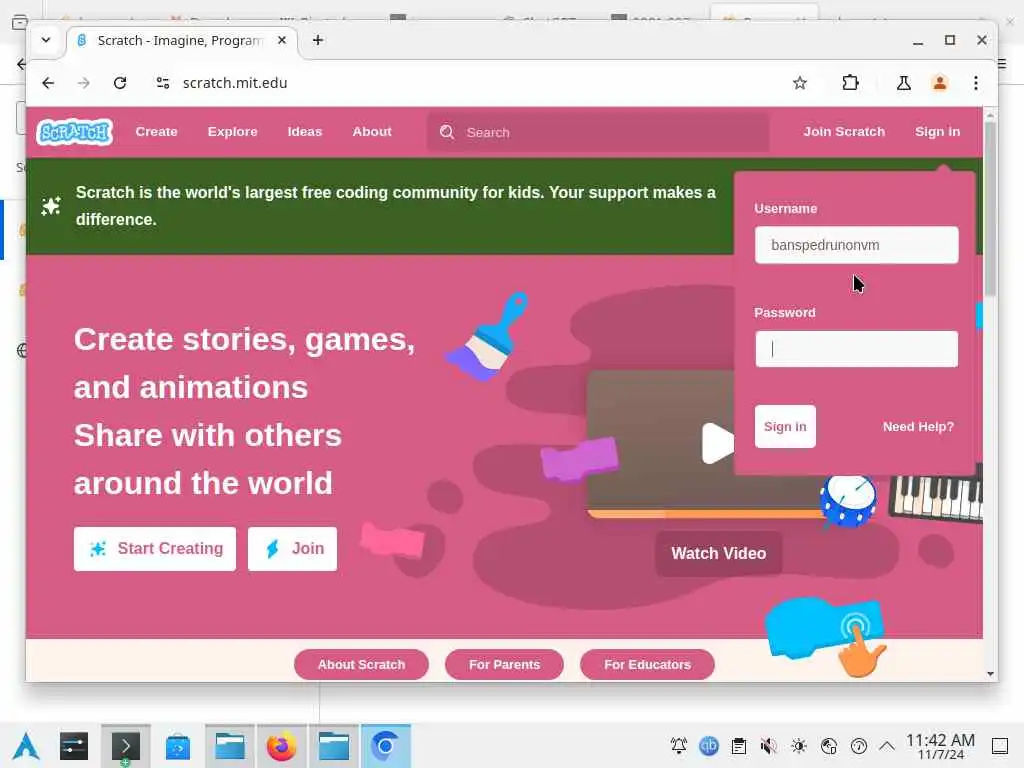Open the Need Help? link

(918, 426)
